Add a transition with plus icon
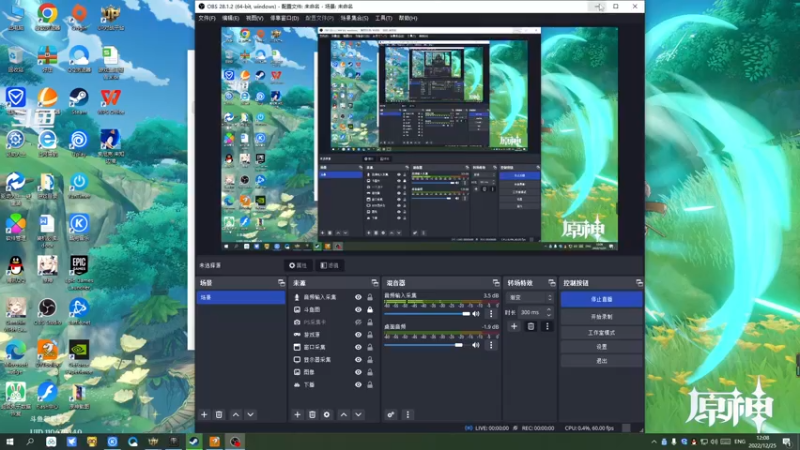Screen dimensions: 800x450 point(514,327)
